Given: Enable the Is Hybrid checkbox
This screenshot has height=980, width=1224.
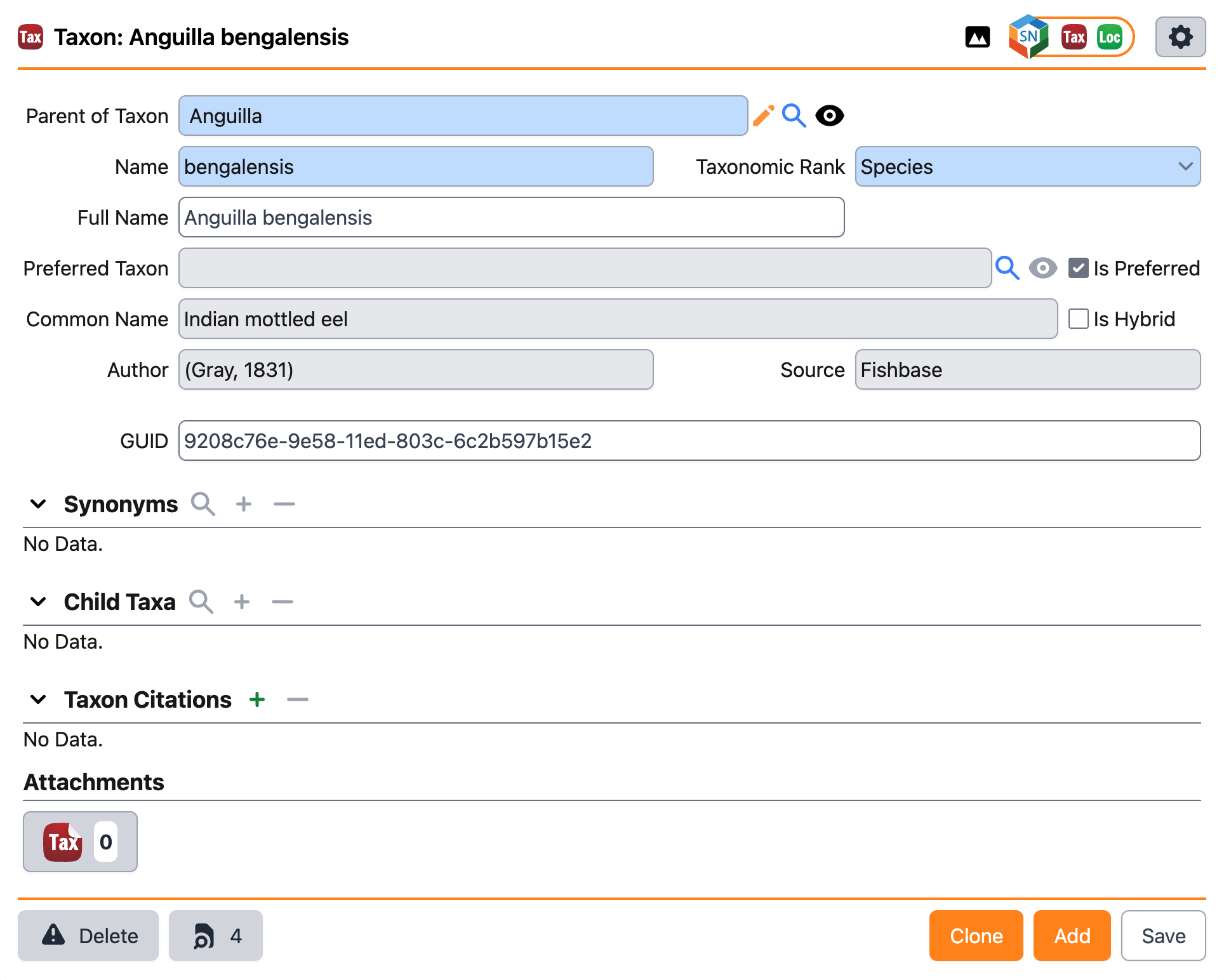Looking at the screenshot, I should pos(1078,319).
